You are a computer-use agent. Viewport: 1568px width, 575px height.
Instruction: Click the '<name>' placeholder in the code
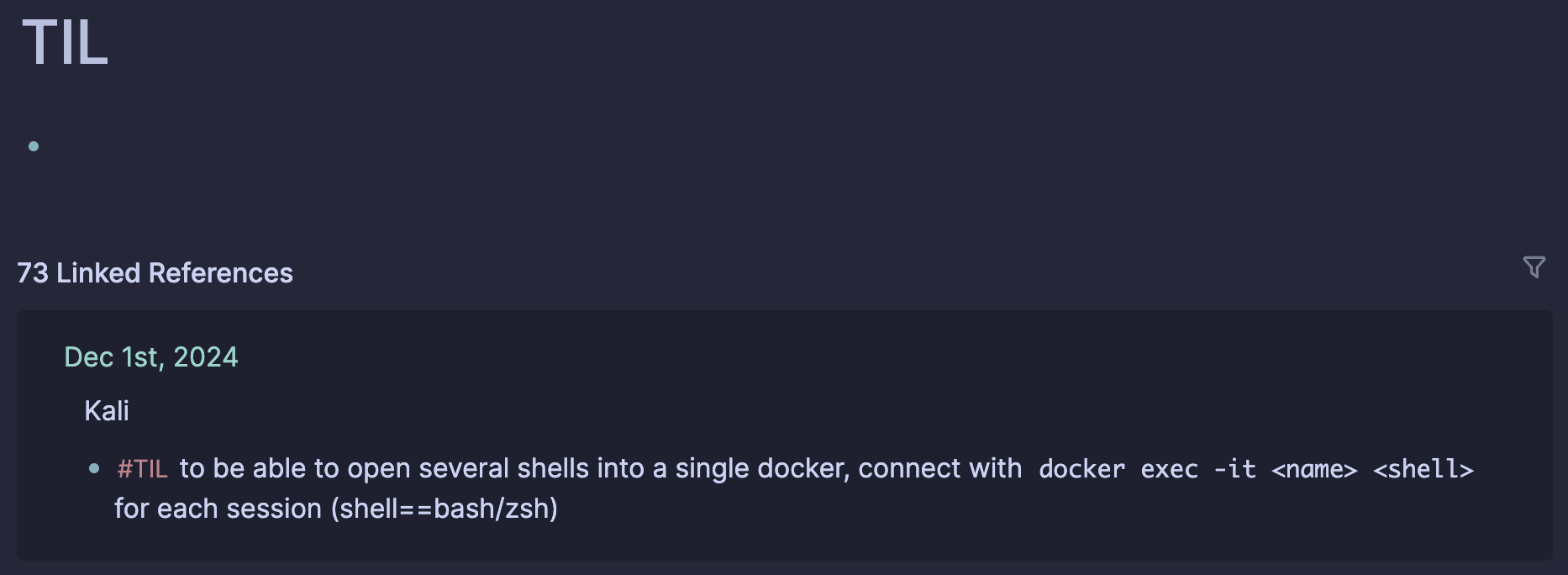(x=1314, y=469)
